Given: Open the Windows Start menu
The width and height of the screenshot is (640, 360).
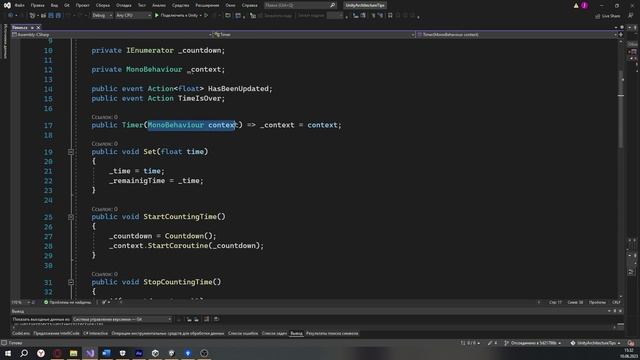Looking at the screenshot, I should point(8,353).
